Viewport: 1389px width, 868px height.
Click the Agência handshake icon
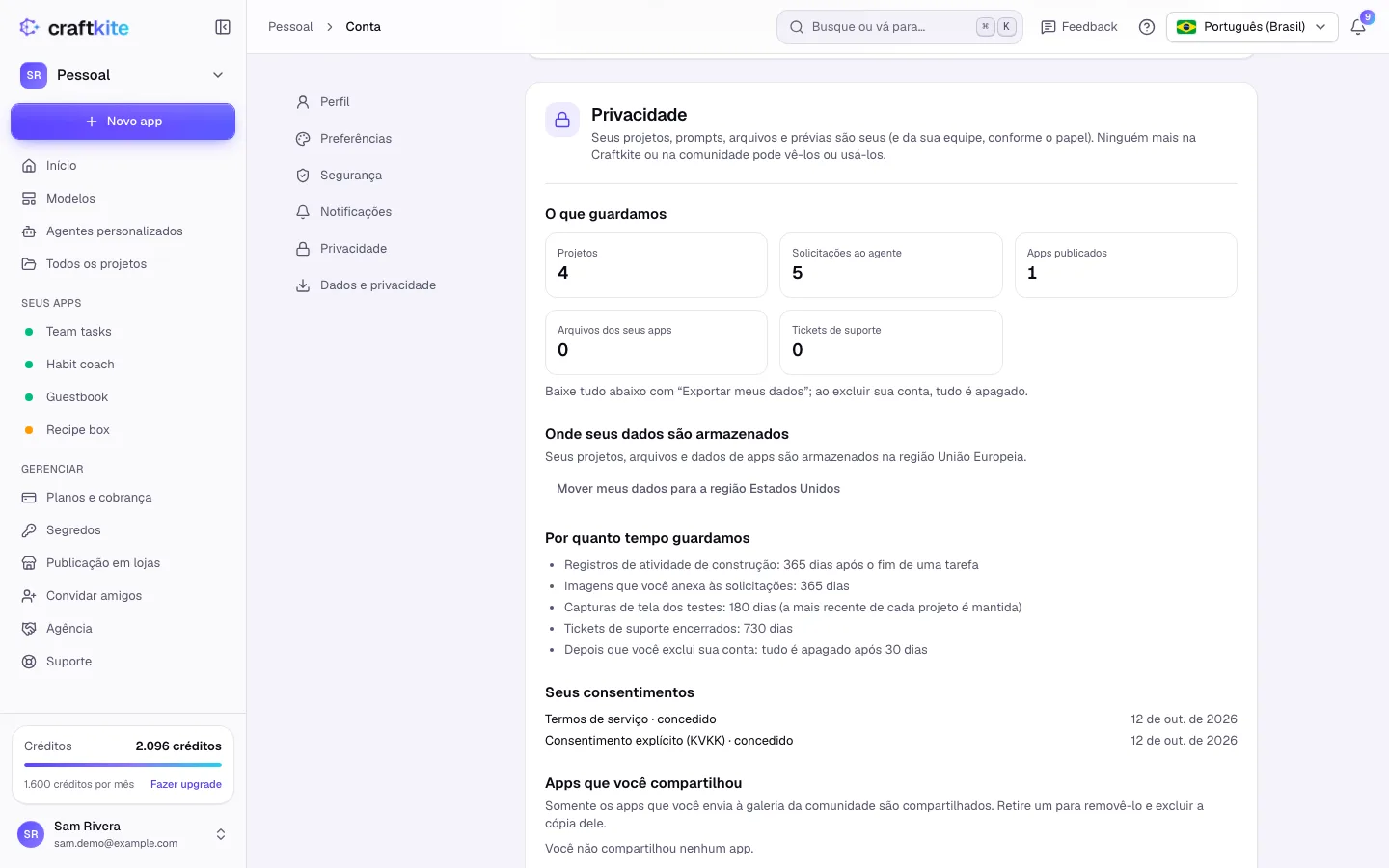click(x=29, y=629)
